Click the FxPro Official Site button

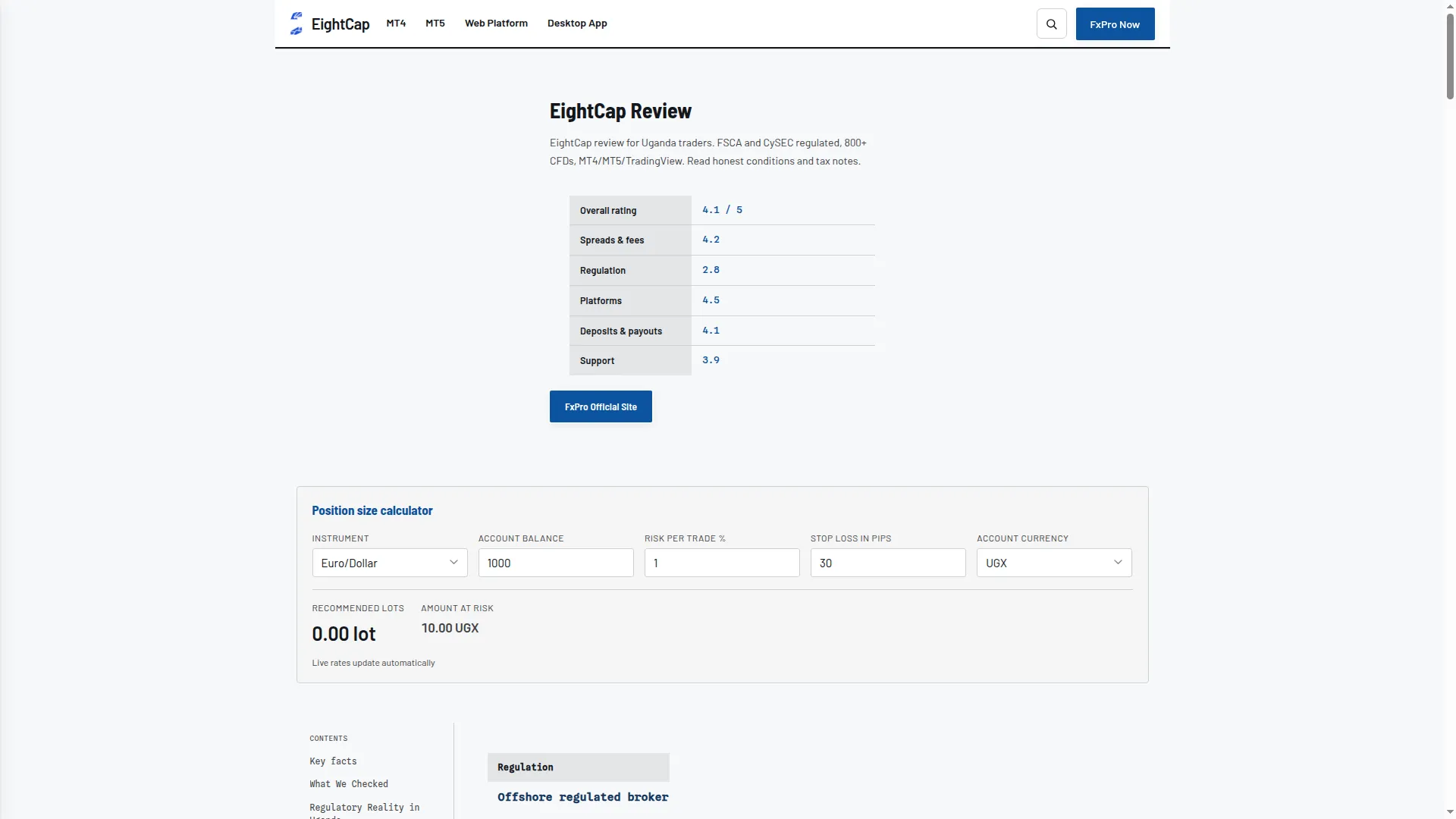coord(601,407)
